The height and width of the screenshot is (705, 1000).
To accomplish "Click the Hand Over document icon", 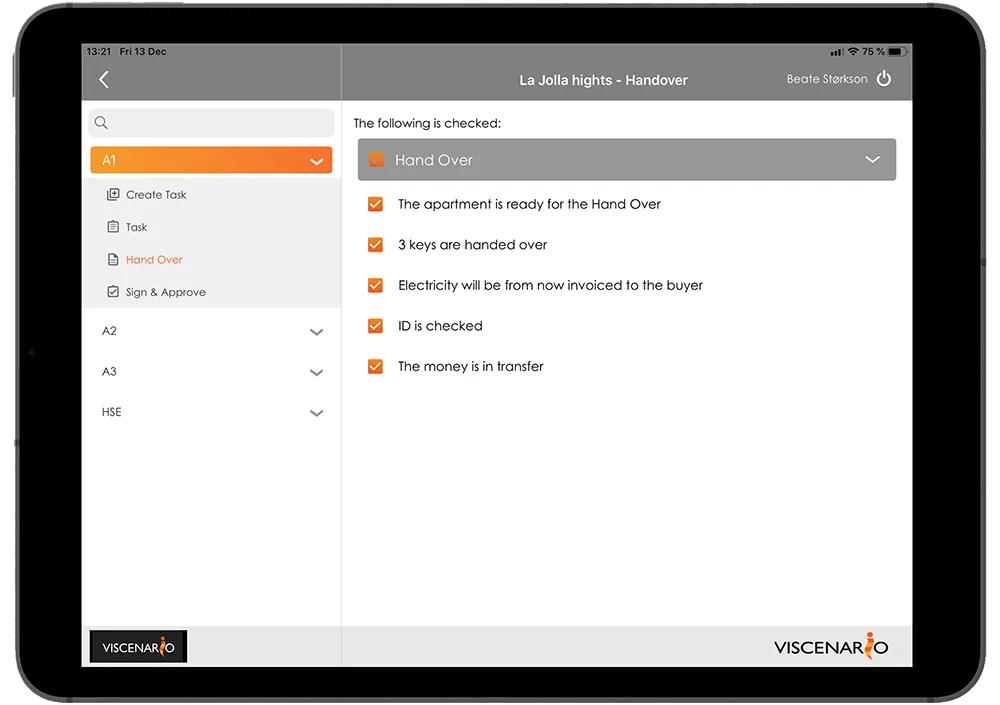I will [113, 259].
